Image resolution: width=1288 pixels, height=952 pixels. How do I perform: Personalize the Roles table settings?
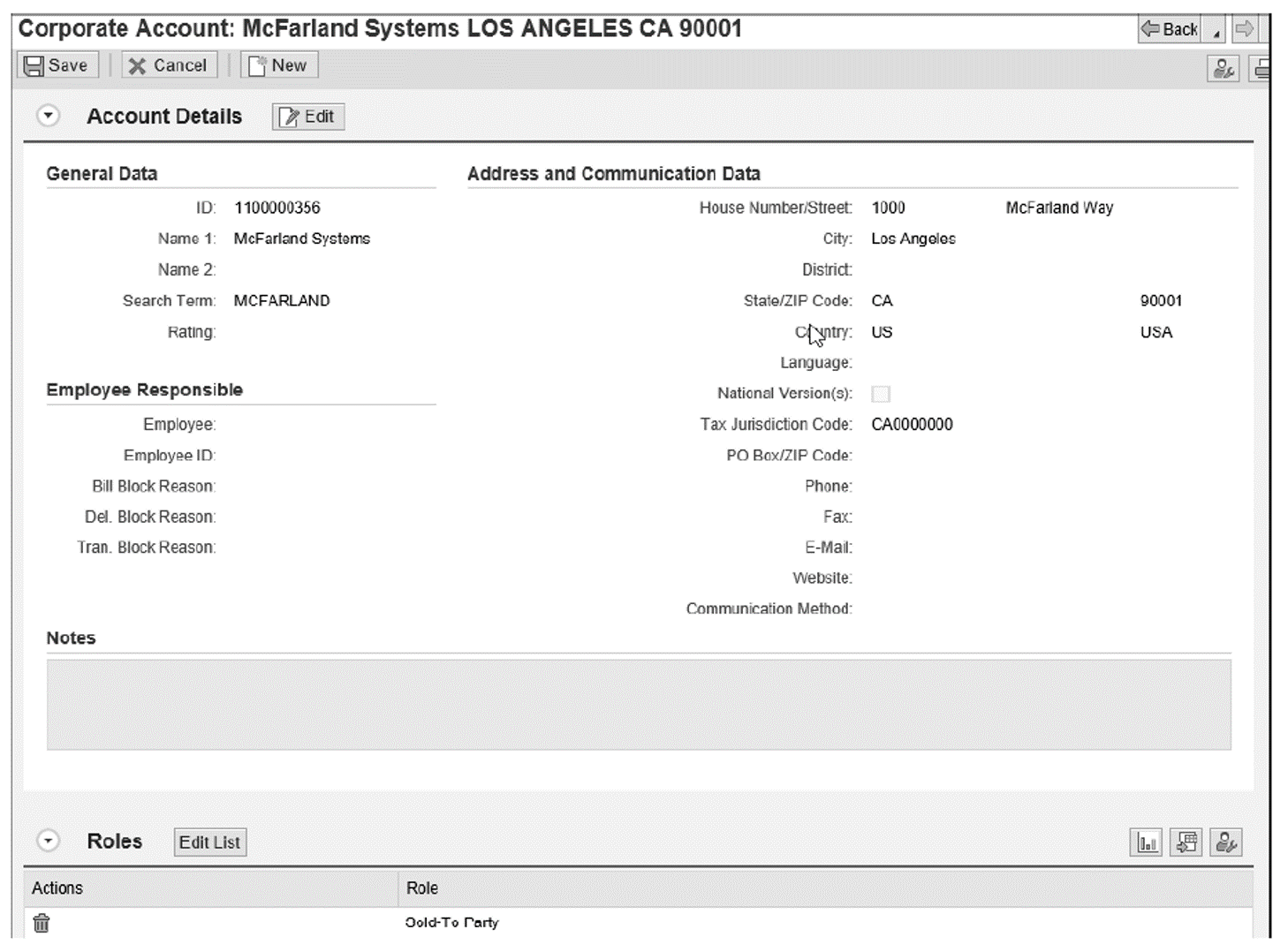(1226, 842)
